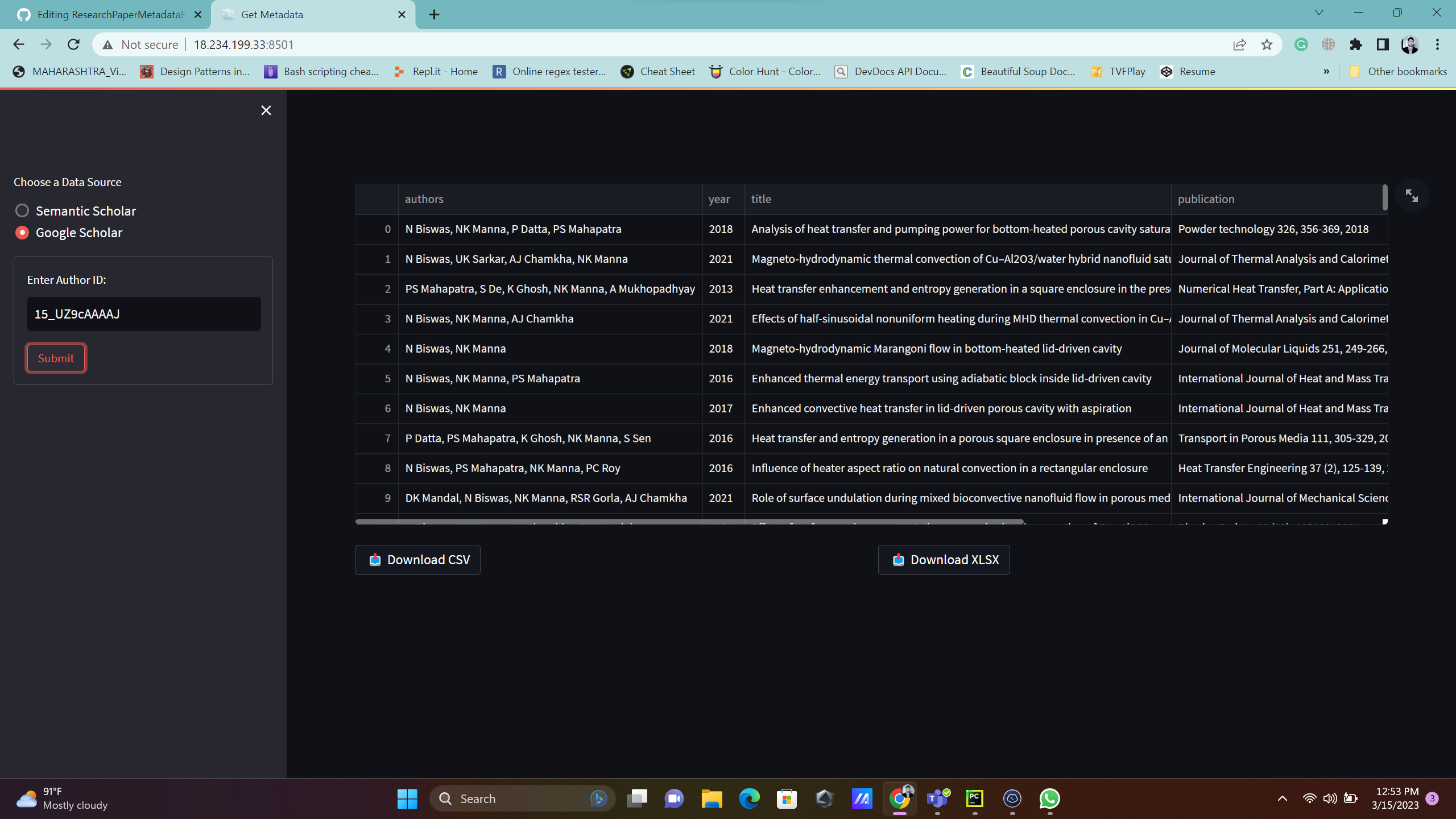Toggle the browser side panel

tap(1383, 44)
